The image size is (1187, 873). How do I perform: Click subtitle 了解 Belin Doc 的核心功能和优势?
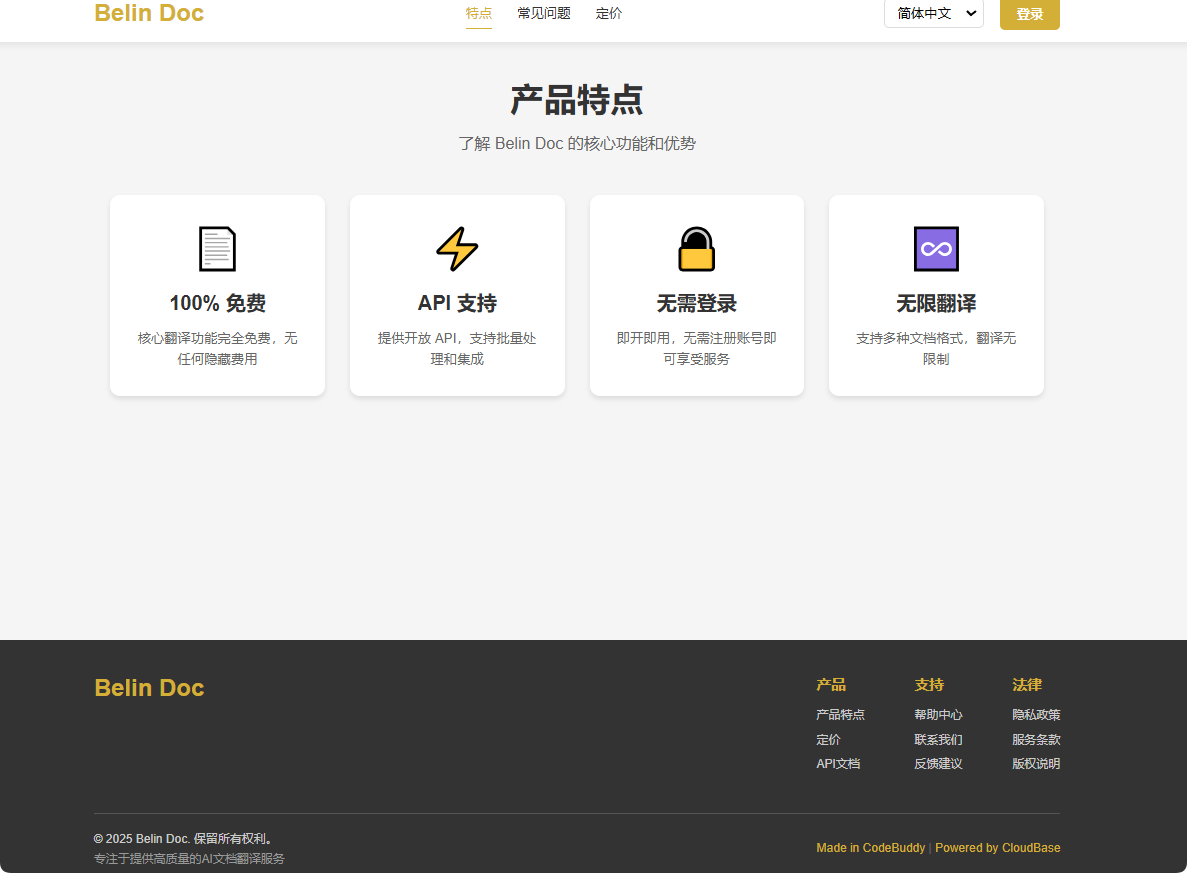577,144
